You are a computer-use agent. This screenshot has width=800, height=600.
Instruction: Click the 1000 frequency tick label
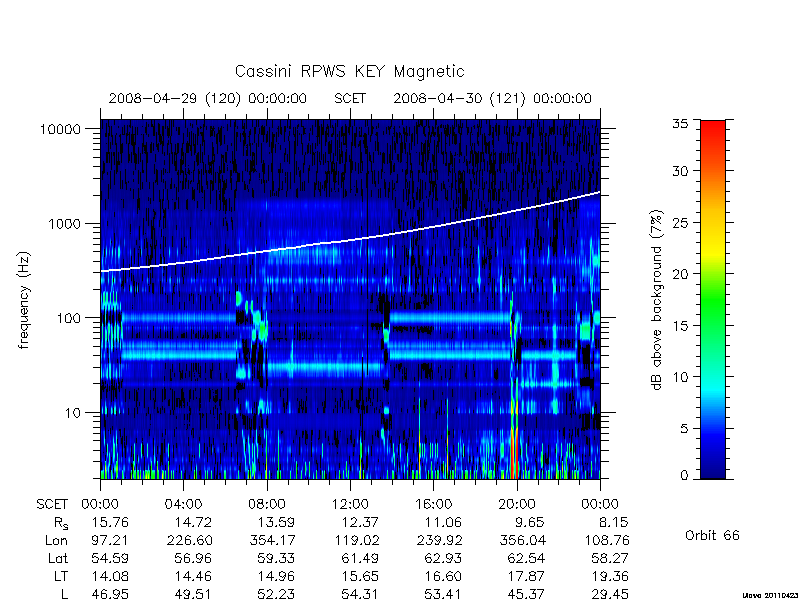click(x=65, y=224)
